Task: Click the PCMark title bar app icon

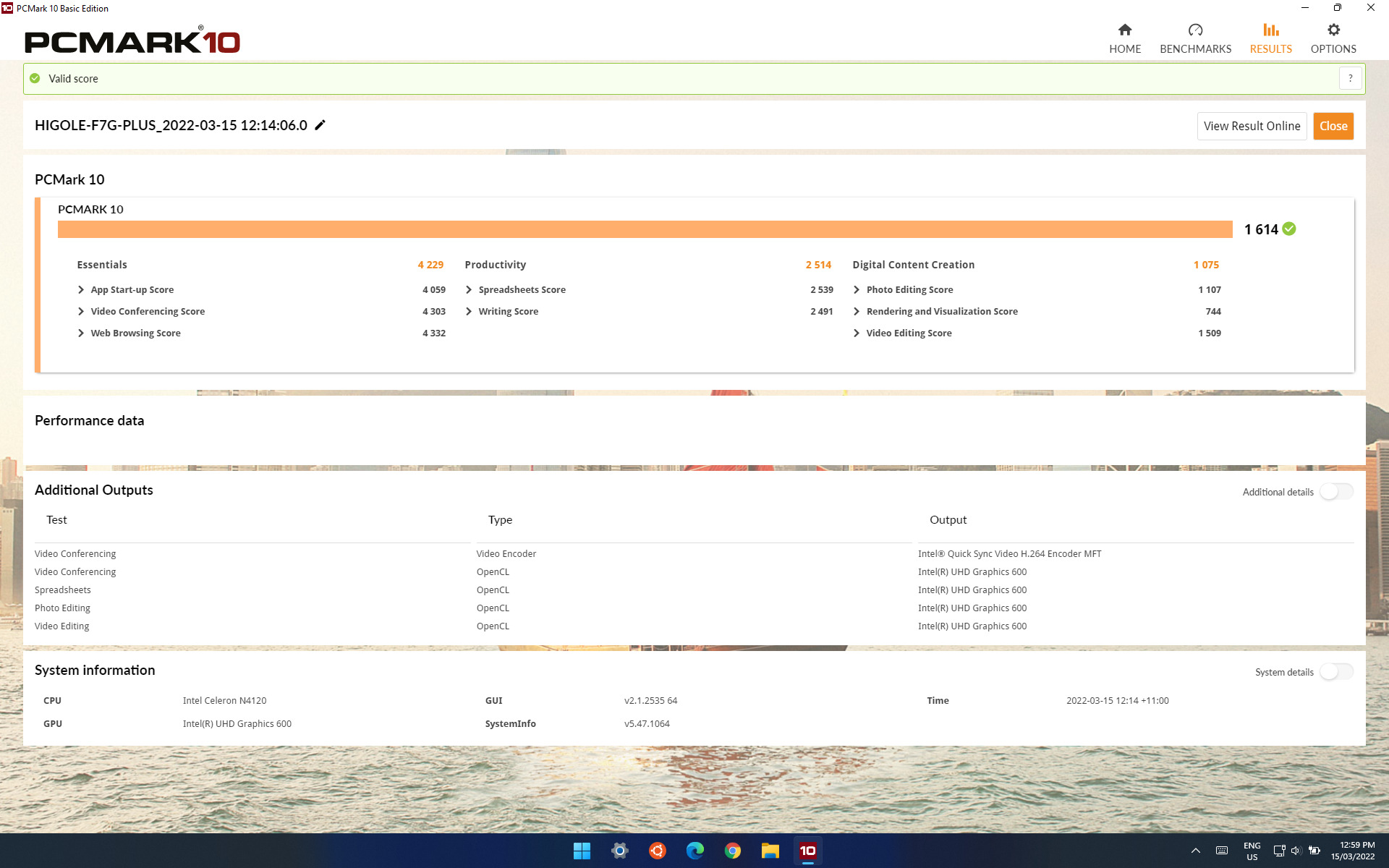Action: 7,8
